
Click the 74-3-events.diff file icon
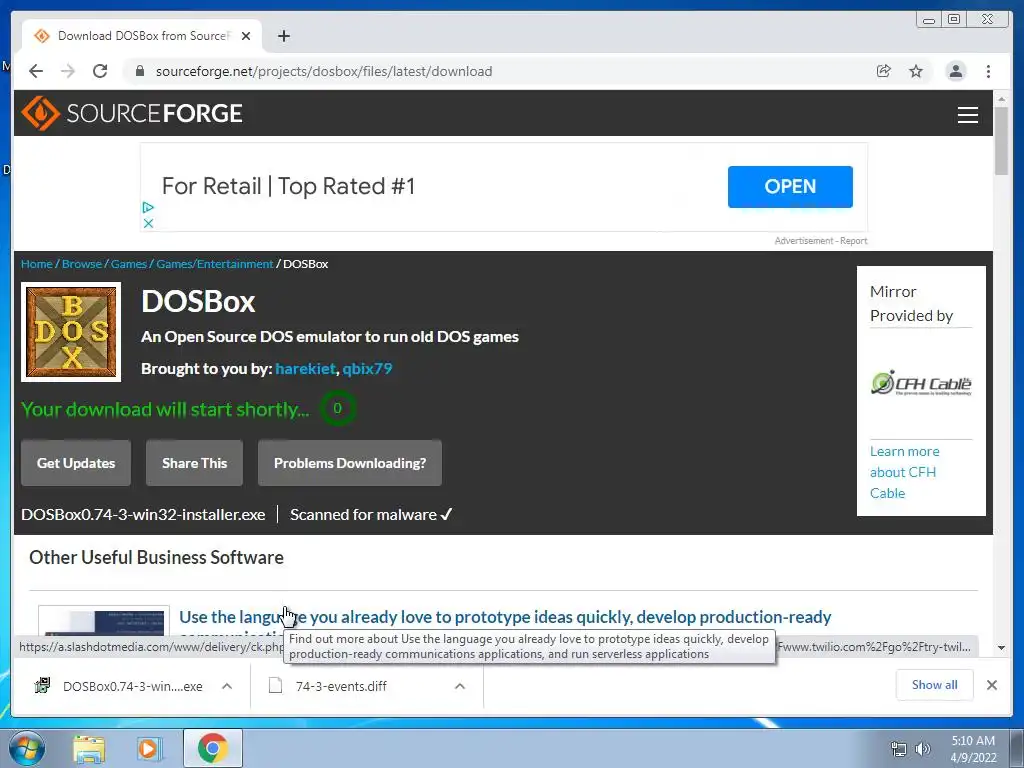(x=276, y=686)
